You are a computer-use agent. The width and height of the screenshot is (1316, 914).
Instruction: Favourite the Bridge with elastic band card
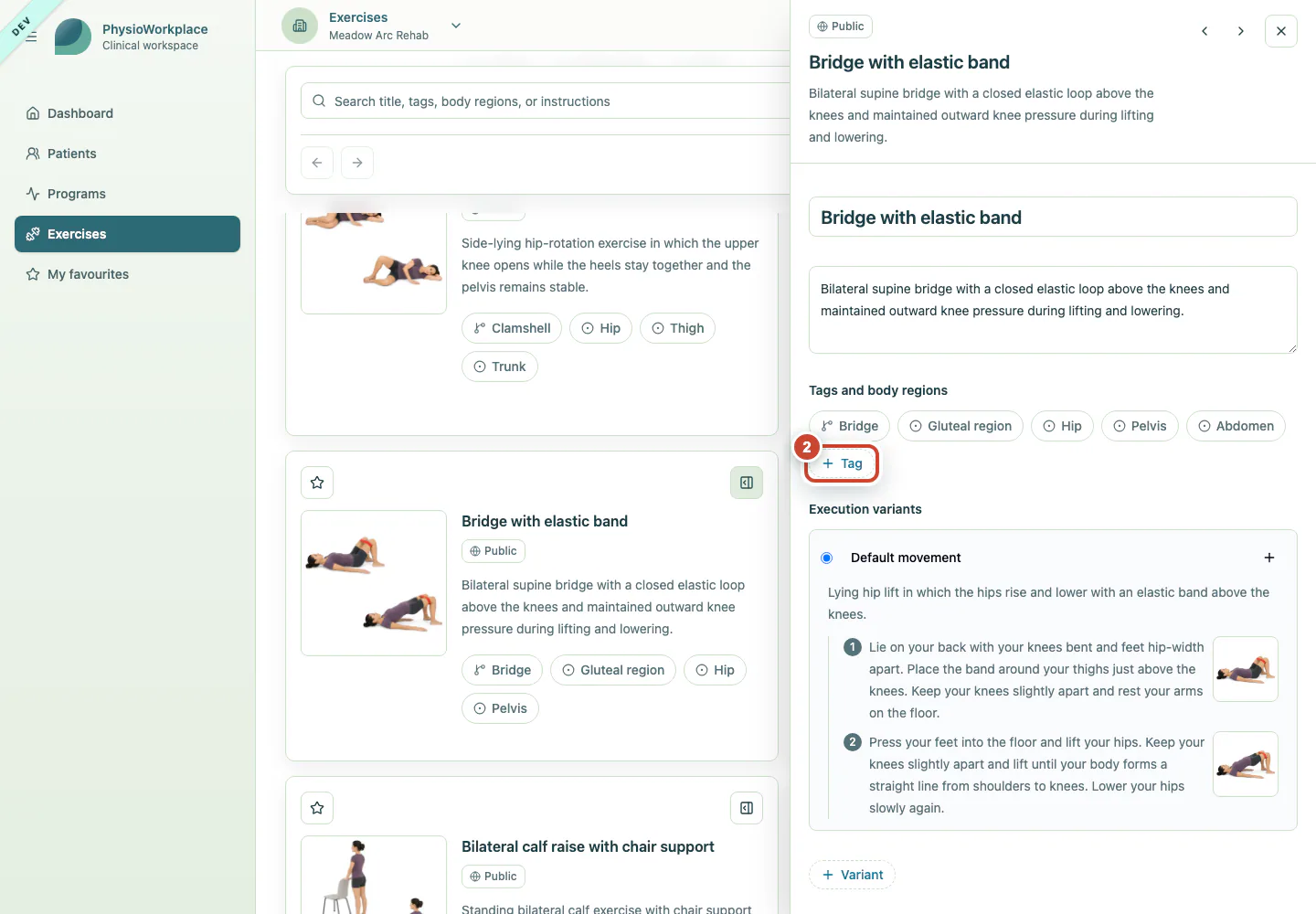point(317,483)
